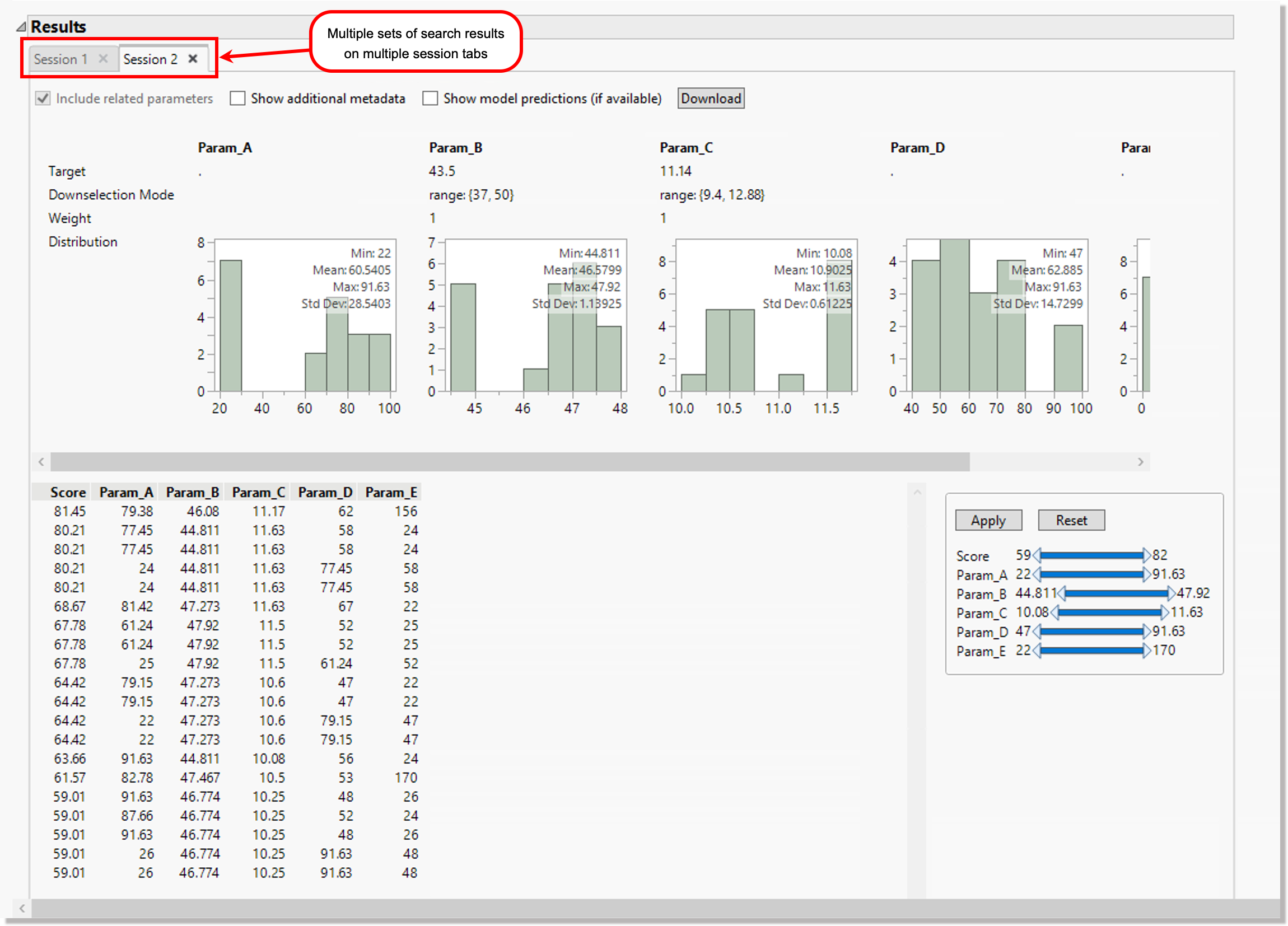Click the Param_C range slider bar
The image size is (1288, 926).
coord(1109,612)
